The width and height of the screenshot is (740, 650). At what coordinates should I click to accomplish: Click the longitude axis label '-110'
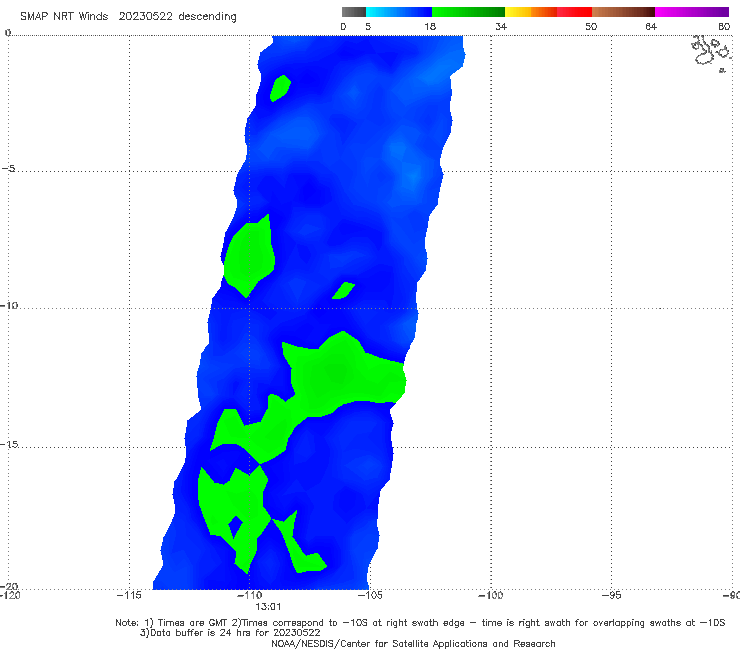pos(249,595)
